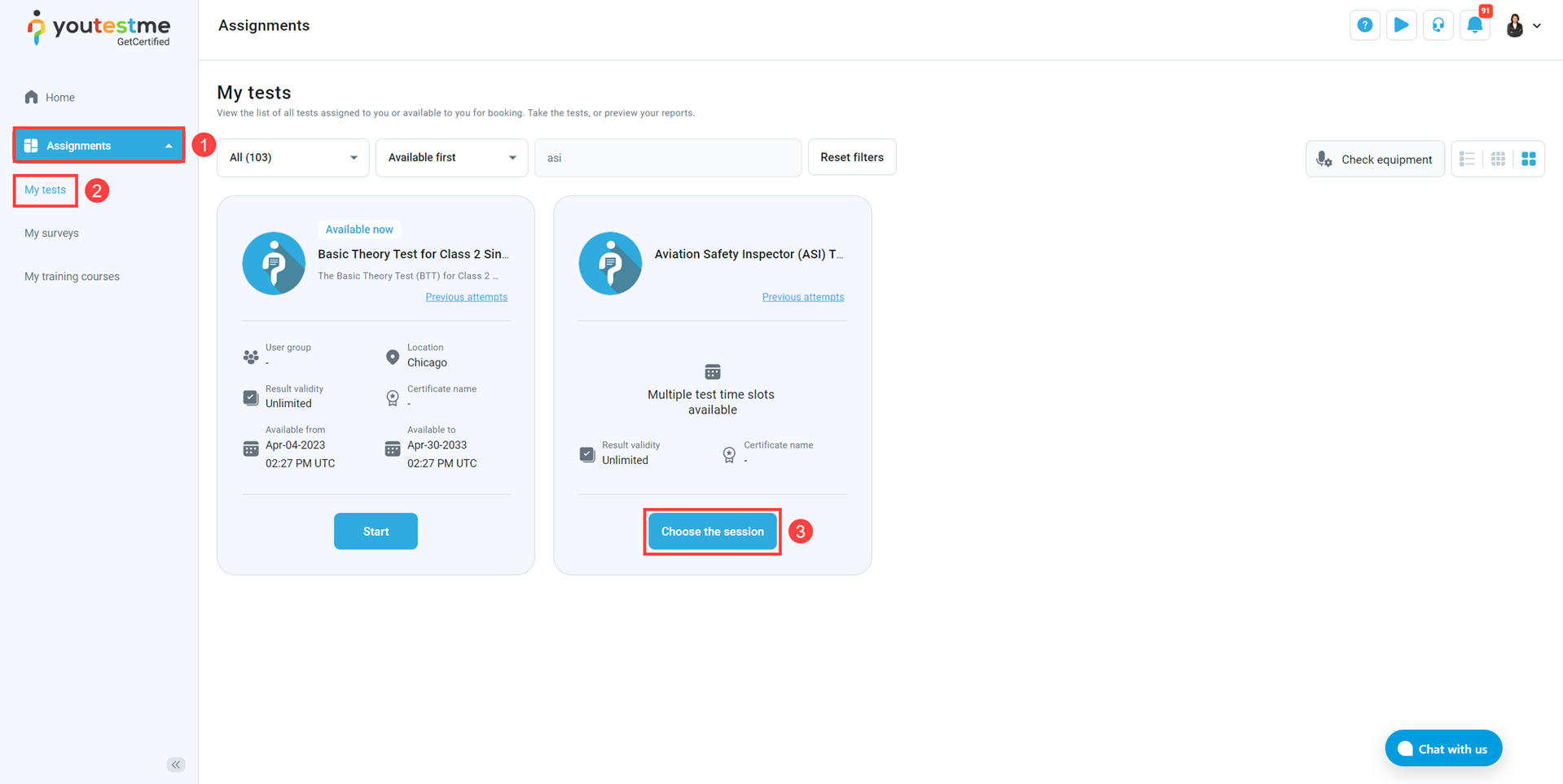Viewport: 1563px width, 784px height.
Task: Click the Aviation Safety Inspector (ASI) title
Action: point(749,254)
